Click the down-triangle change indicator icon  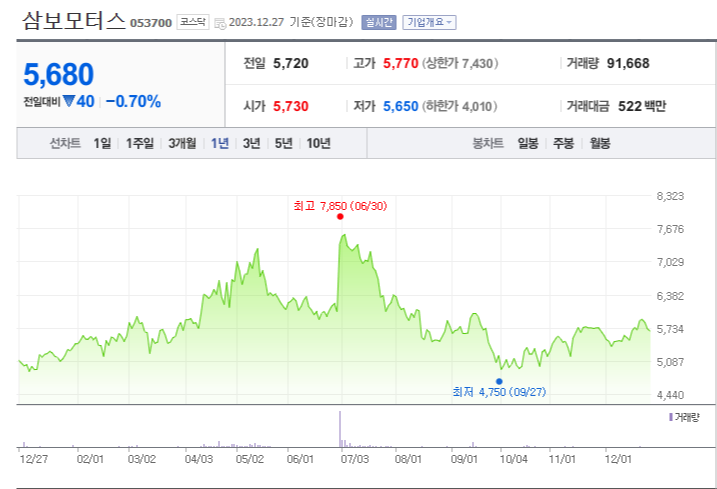coord(69,101)
